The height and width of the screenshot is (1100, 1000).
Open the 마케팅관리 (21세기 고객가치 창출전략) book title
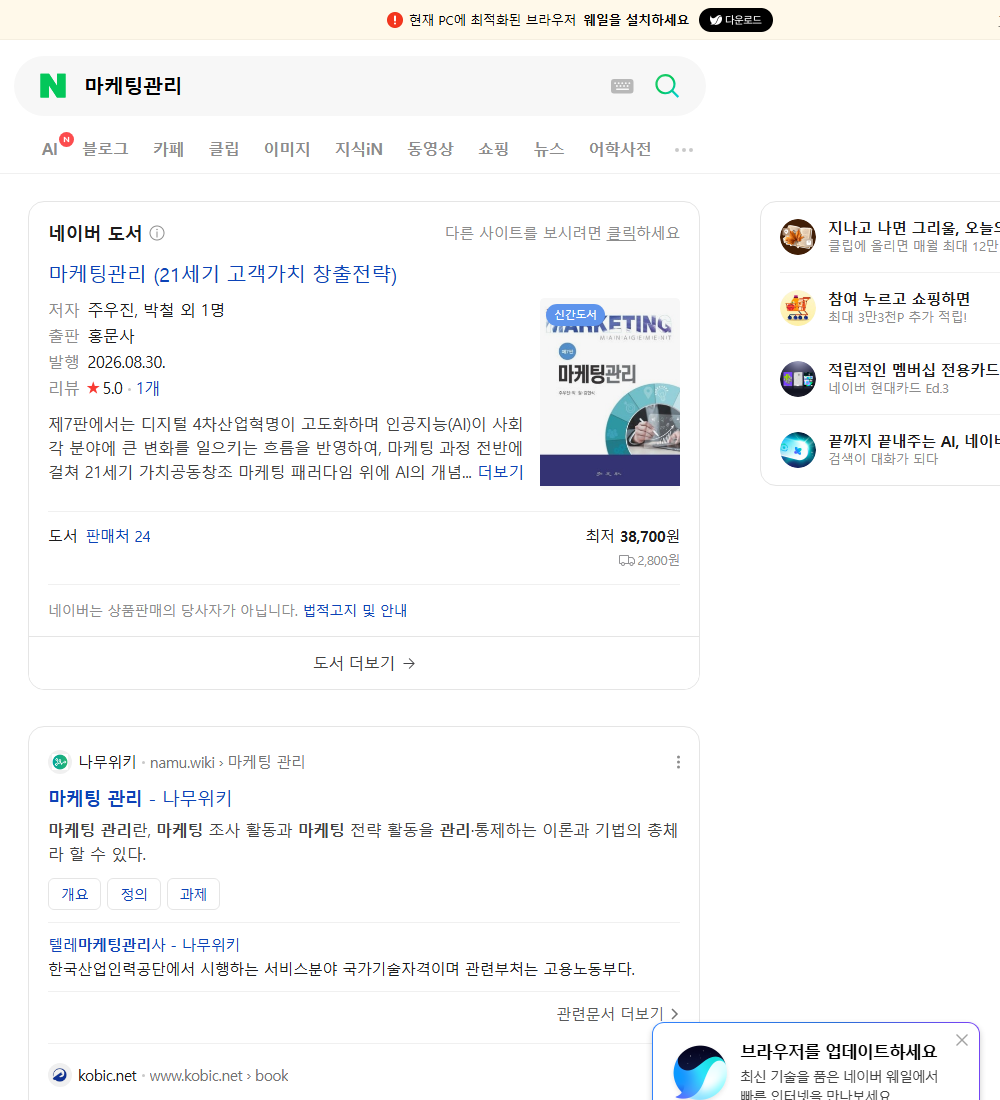(x=222, y=274)
